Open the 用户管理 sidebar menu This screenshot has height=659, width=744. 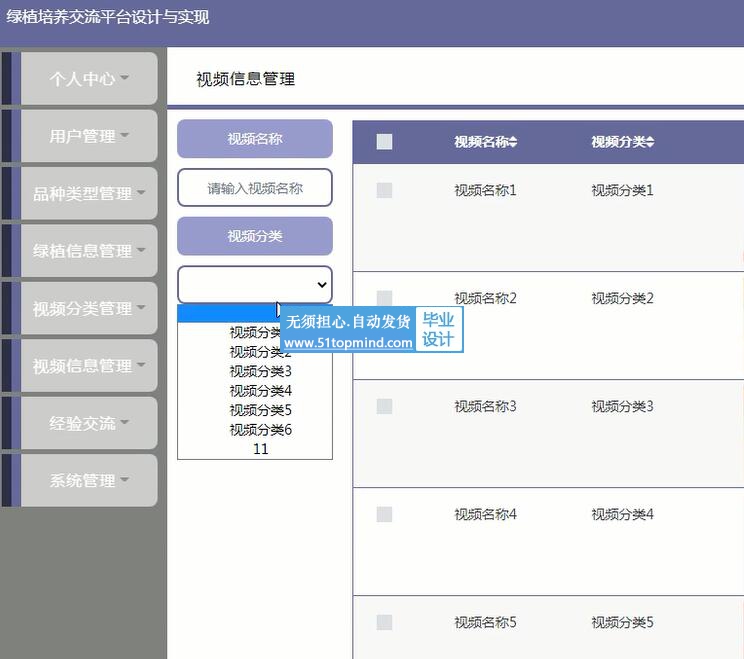click(x=89, y=136)
